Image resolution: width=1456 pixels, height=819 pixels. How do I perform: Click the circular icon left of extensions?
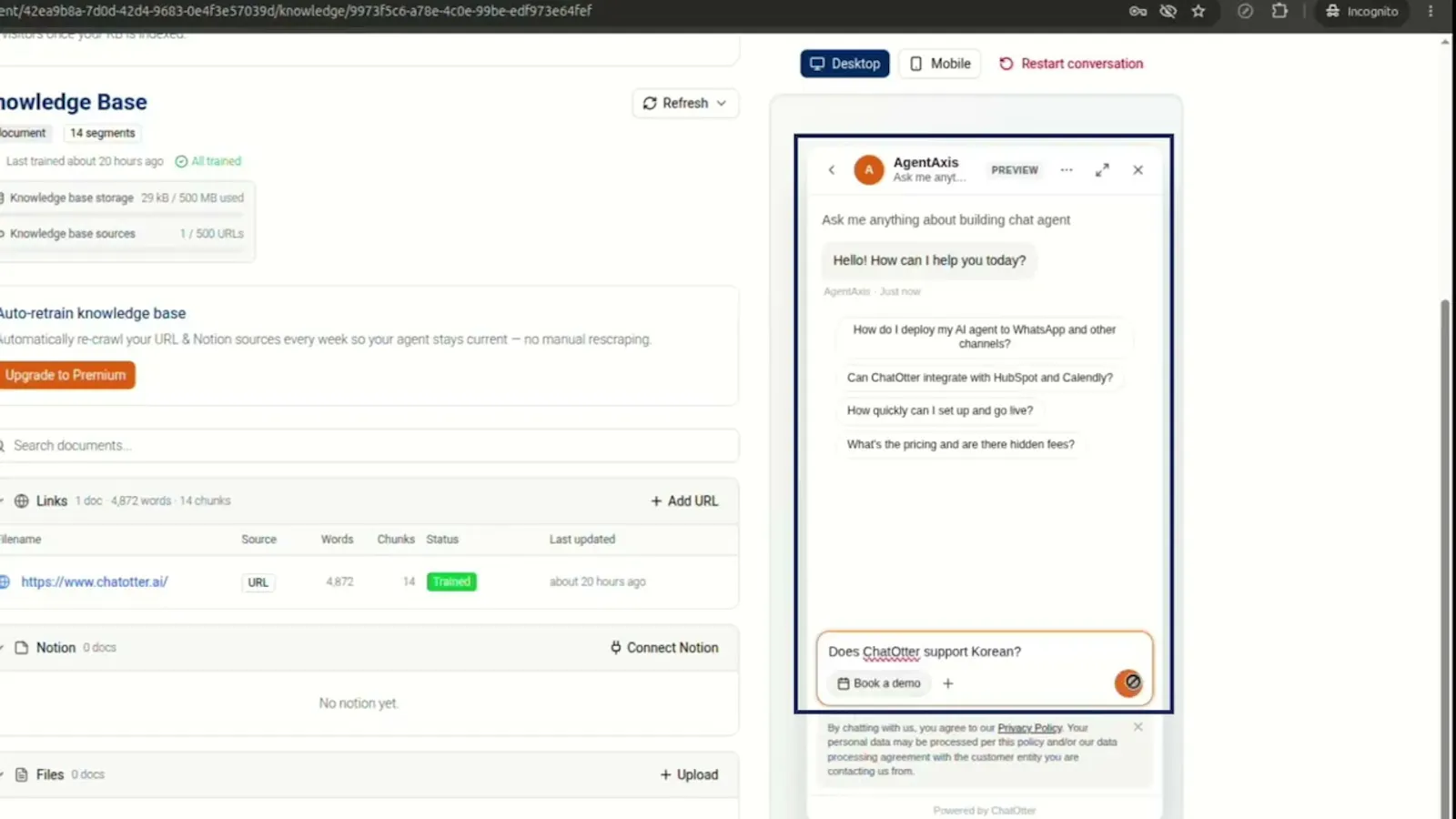tap(1245, 11)
